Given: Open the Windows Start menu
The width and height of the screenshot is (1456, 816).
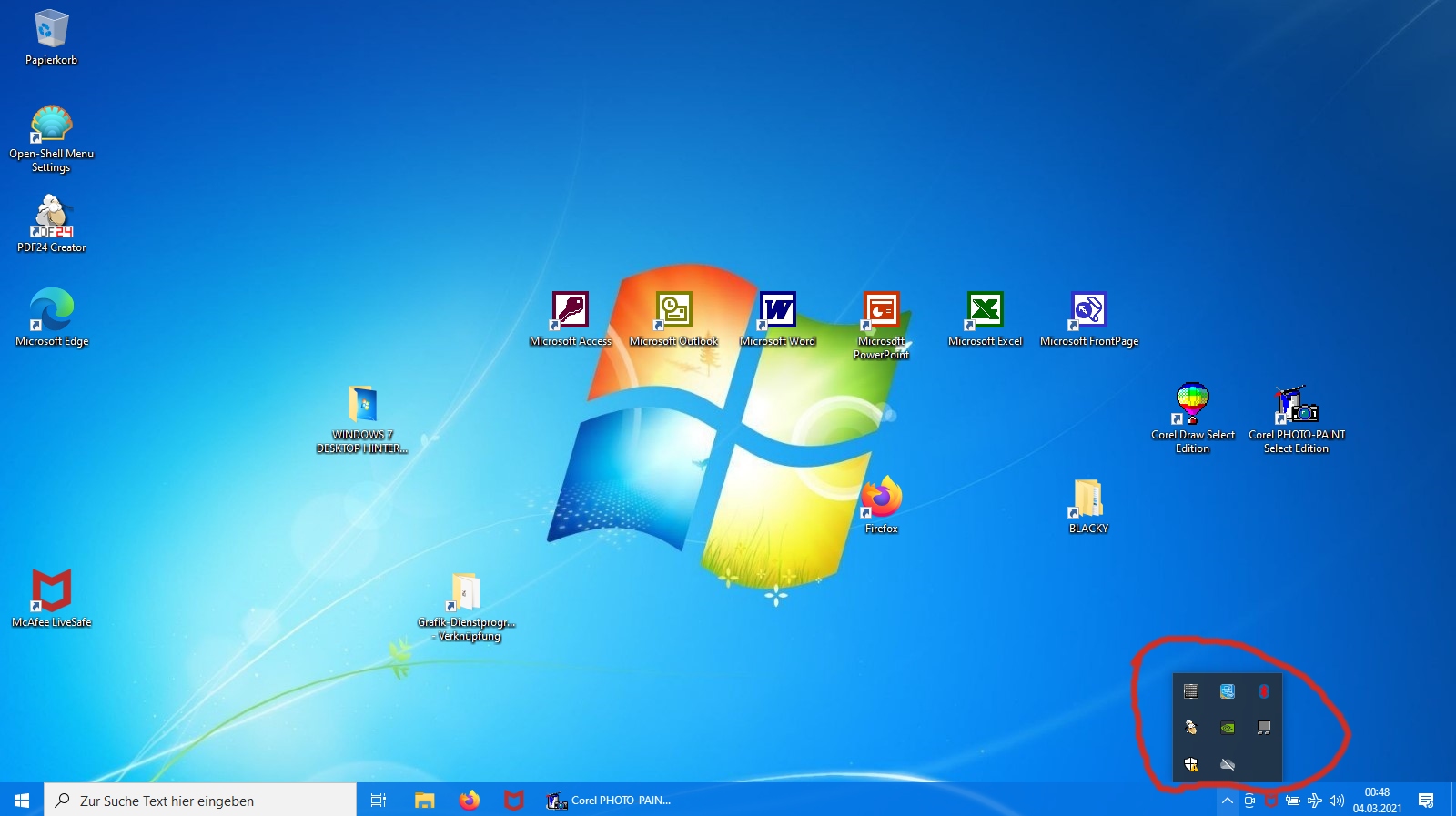Looking at the screenshot, I should 22,800.
